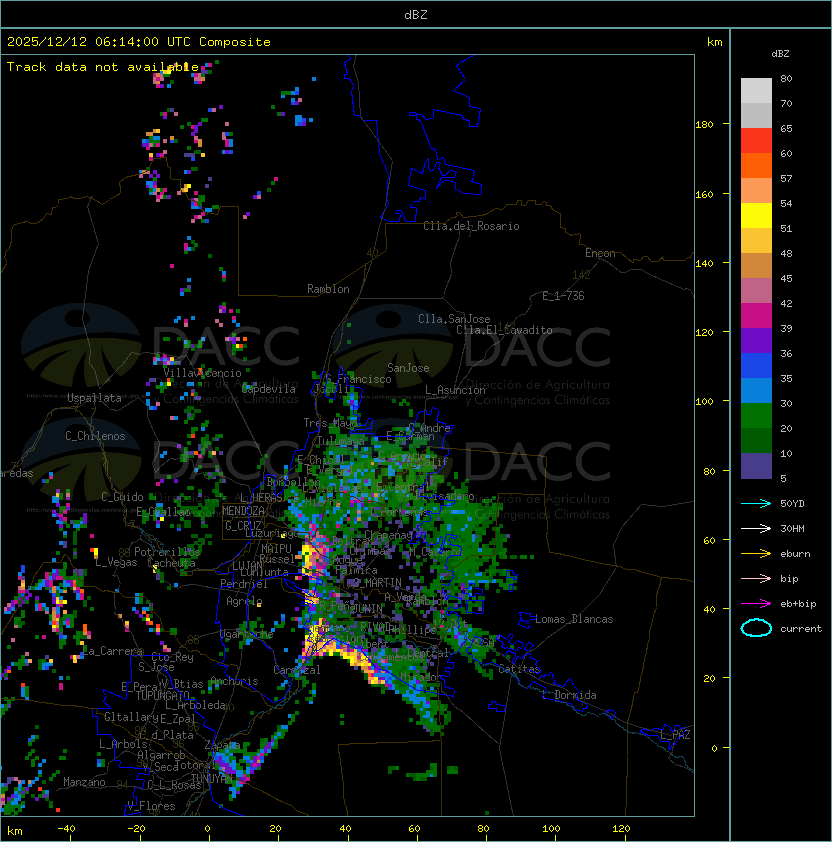Click the yellow eburn arrow legend icon
832x842 pixels.
[756, 554]
